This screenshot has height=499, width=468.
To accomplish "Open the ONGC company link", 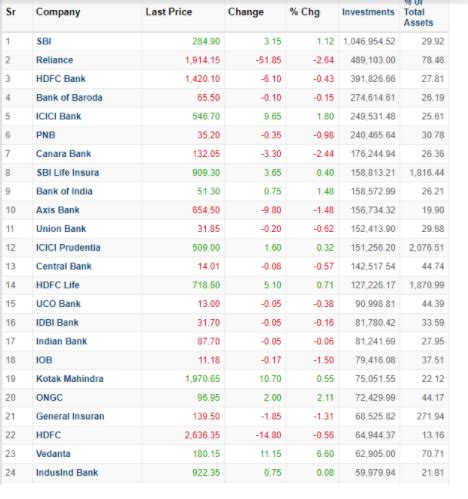I will (49, 398).
